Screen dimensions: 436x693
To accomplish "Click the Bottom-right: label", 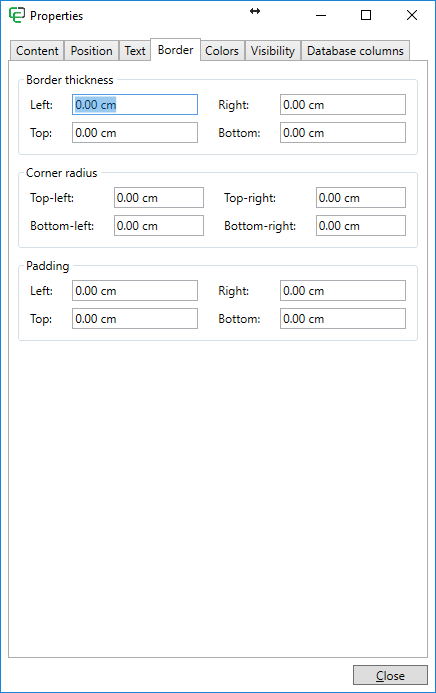I will (x=260, y=226).
